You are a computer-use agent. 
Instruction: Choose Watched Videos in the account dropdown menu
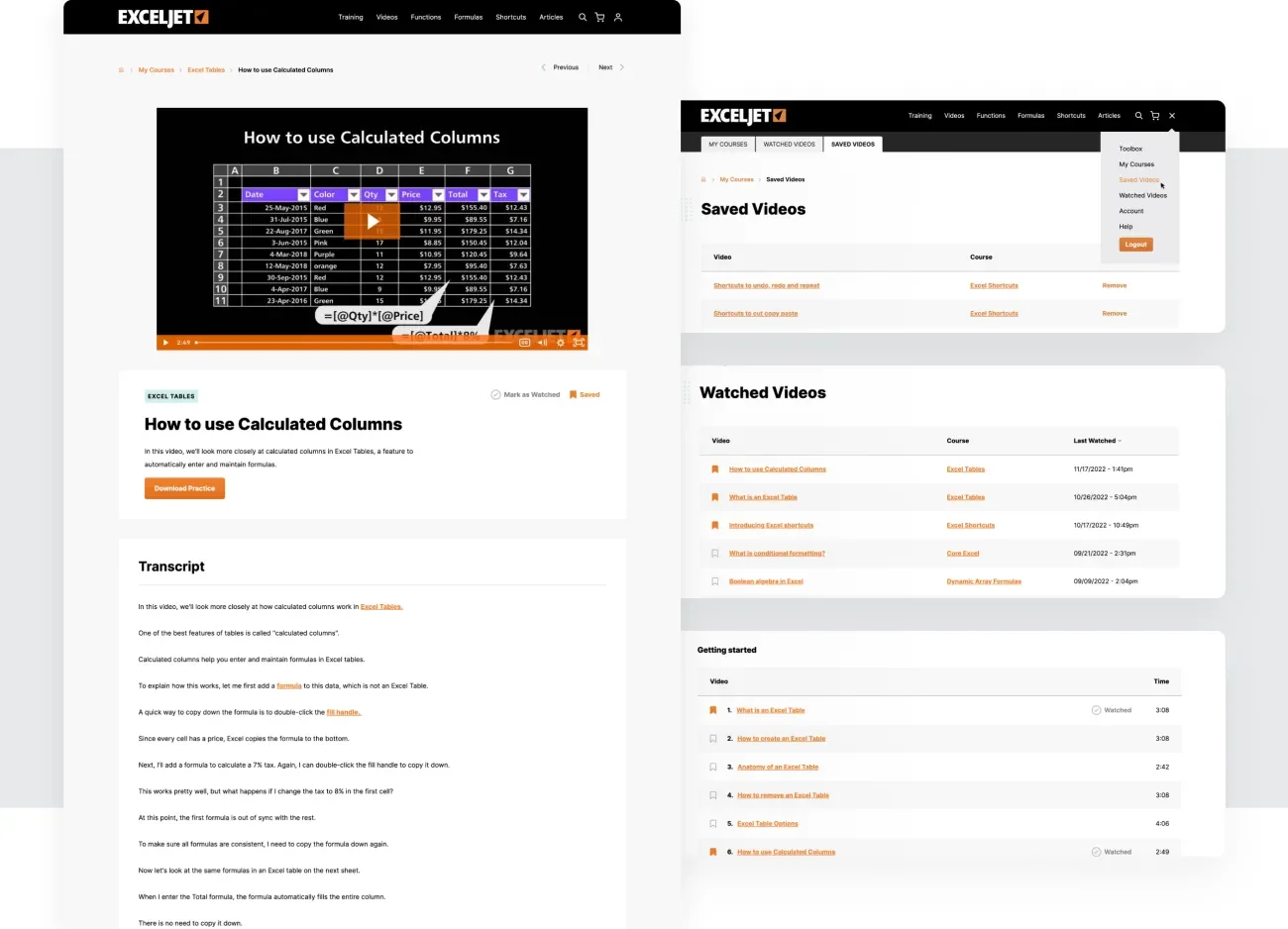click(x=1142, y=195)
